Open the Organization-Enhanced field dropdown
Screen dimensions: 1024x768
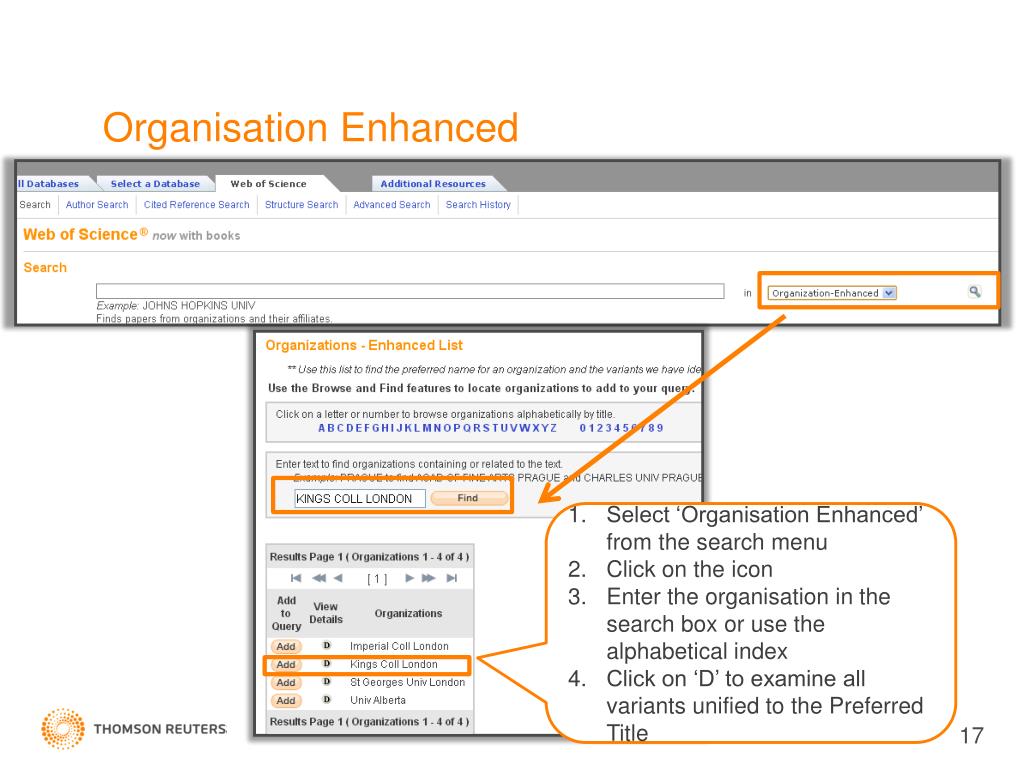click(x=832, y=293)
